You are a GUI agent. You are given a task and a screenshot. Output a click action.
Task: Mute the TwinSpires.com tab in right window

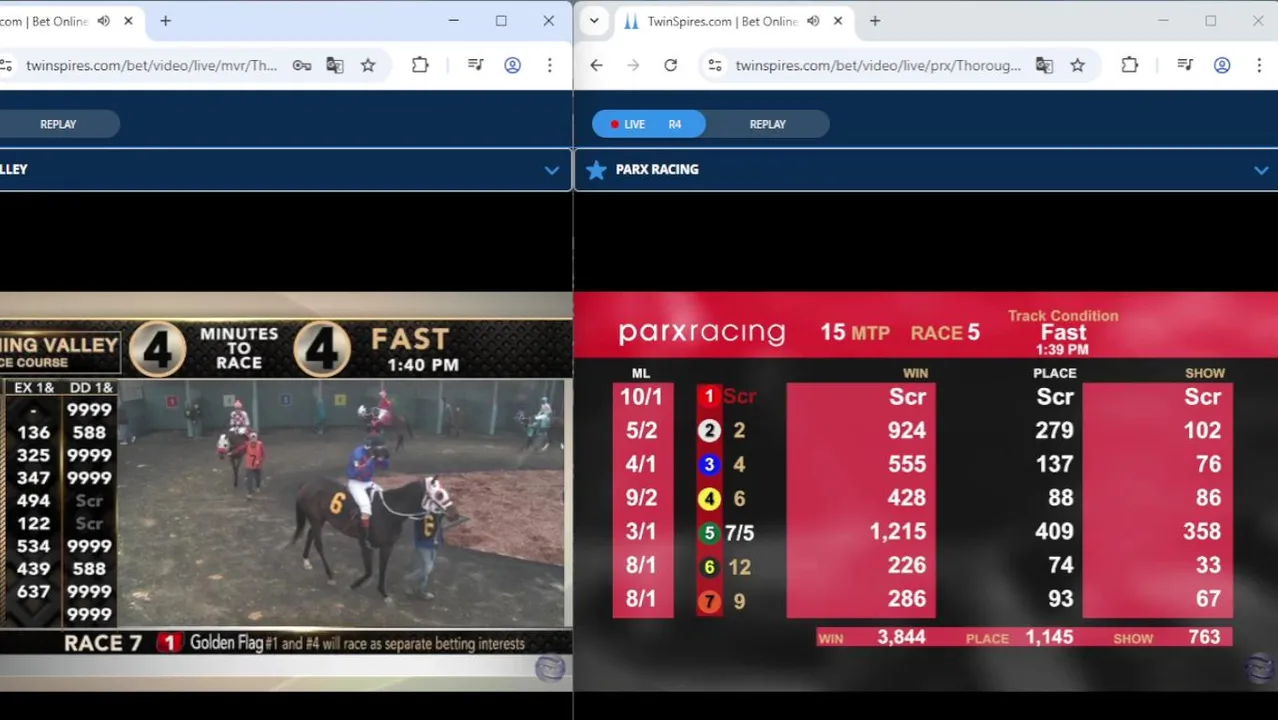pos(813,21)
